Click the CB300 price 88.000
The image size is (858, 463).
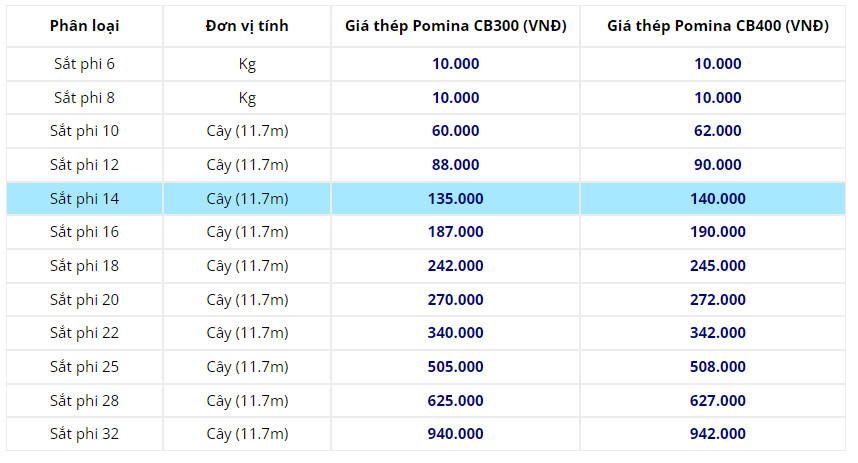455,165
